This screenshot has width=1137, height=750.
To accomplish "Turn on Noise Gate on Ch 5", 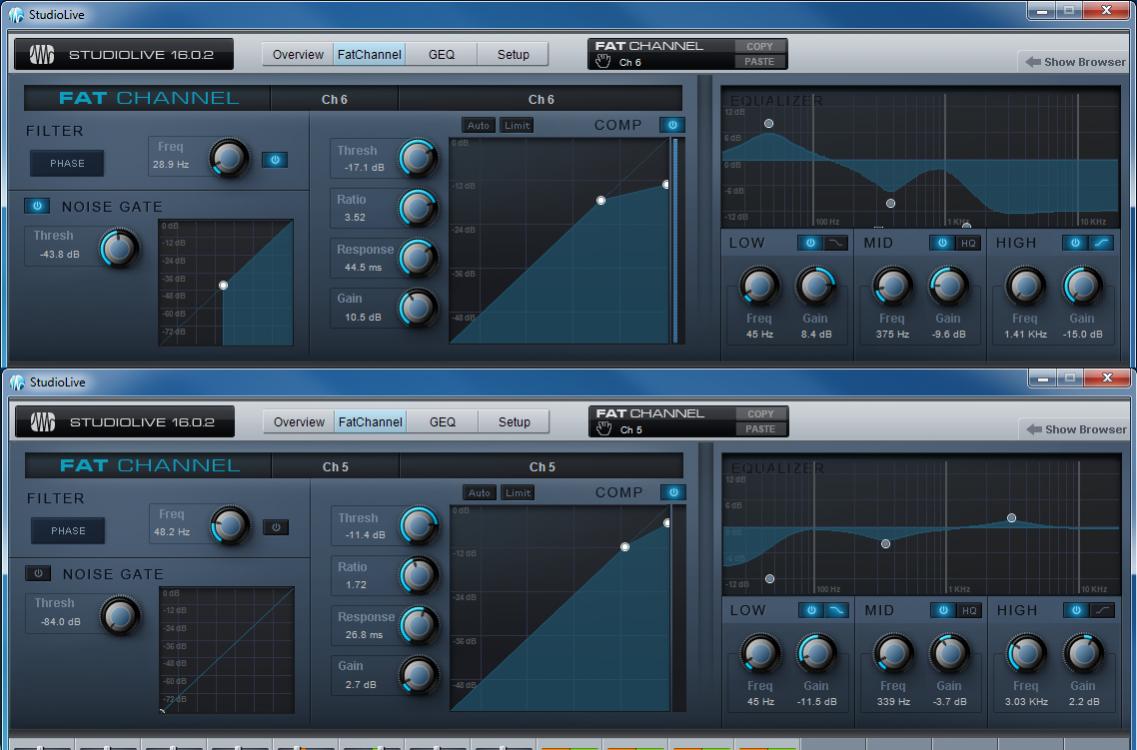I will tap(38, 574).
